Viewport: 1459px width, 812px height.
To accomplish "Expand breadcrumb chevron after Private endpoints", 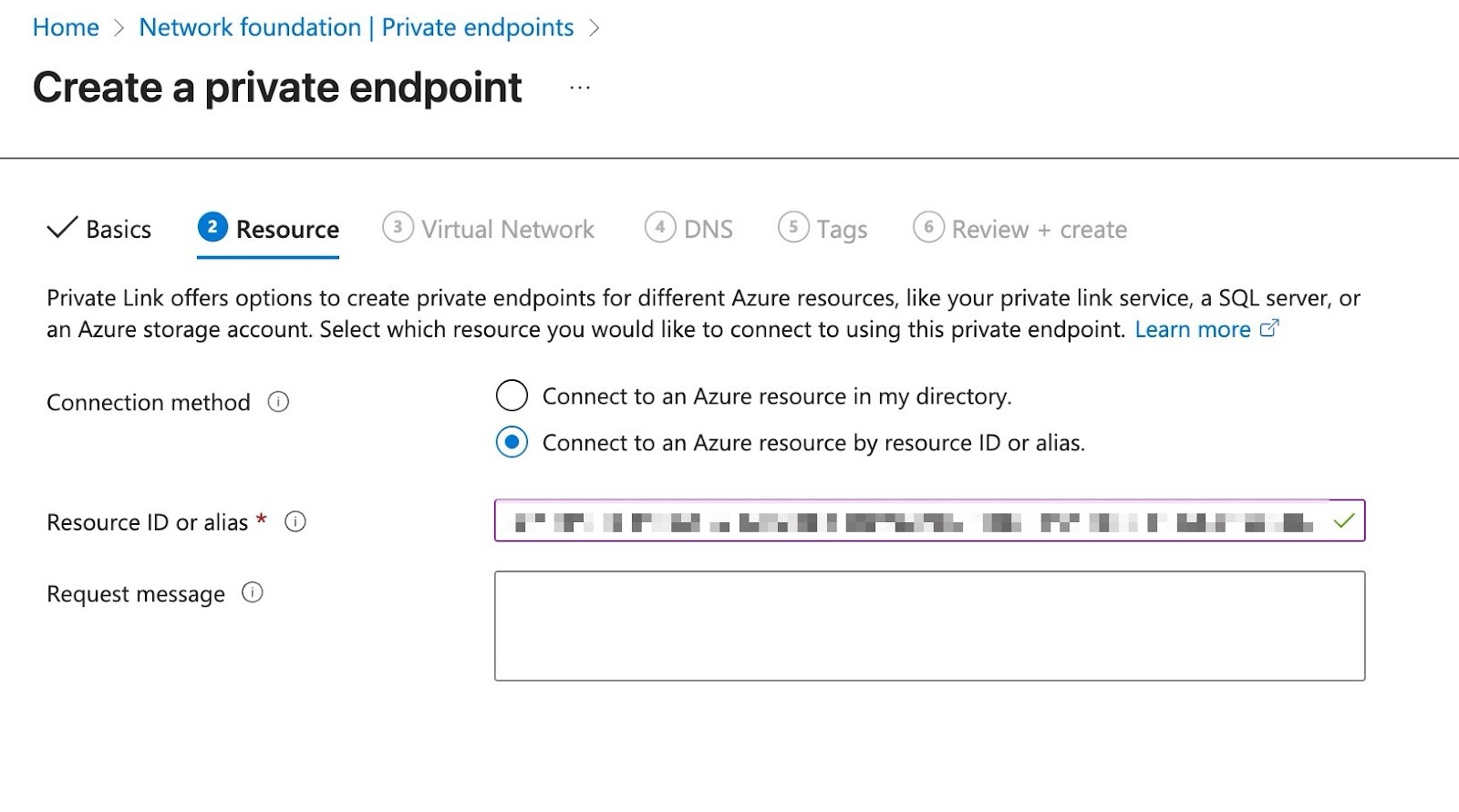I will pyautogui.click(x=595, y=28).
